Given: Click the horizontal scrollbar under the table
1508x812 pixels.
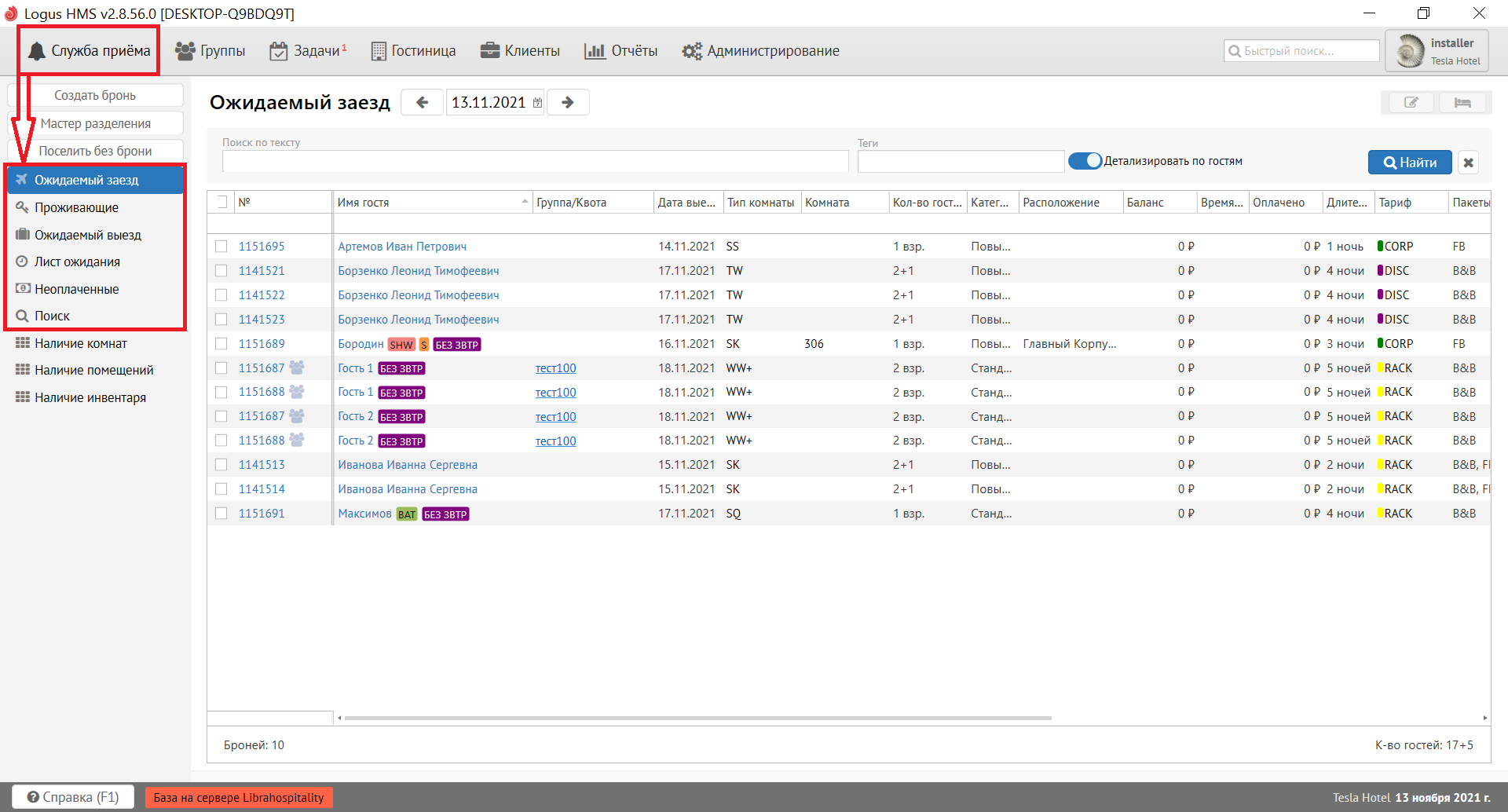Looking at the screenshot, I should coord(697,718).
